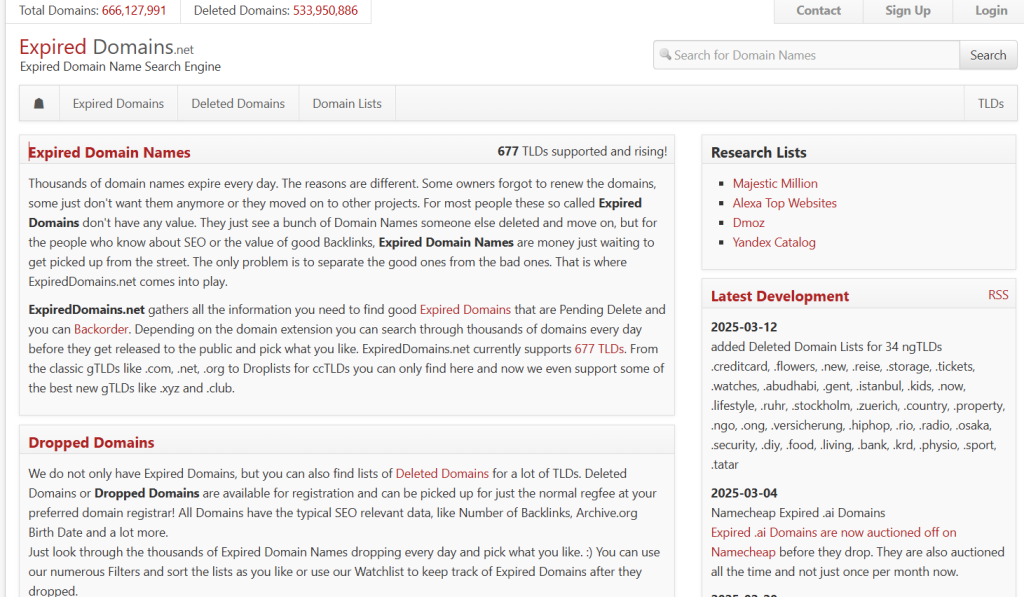The width and height of the screenshot is (1024, 597).
Task: Go to the Contact page
Action: [818, 11]
